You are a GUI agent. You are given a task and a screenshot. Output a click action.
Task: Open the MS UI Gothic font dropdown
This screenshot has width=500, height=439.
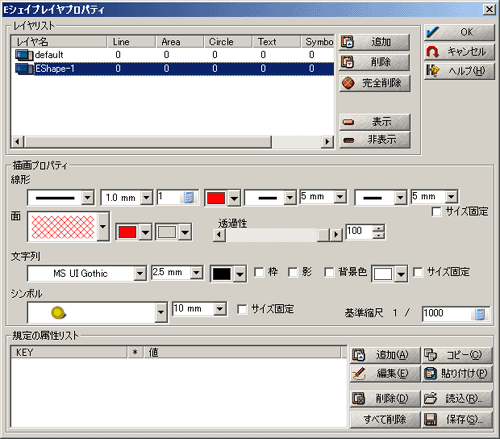pyautogui.click(x=140, y=274)
